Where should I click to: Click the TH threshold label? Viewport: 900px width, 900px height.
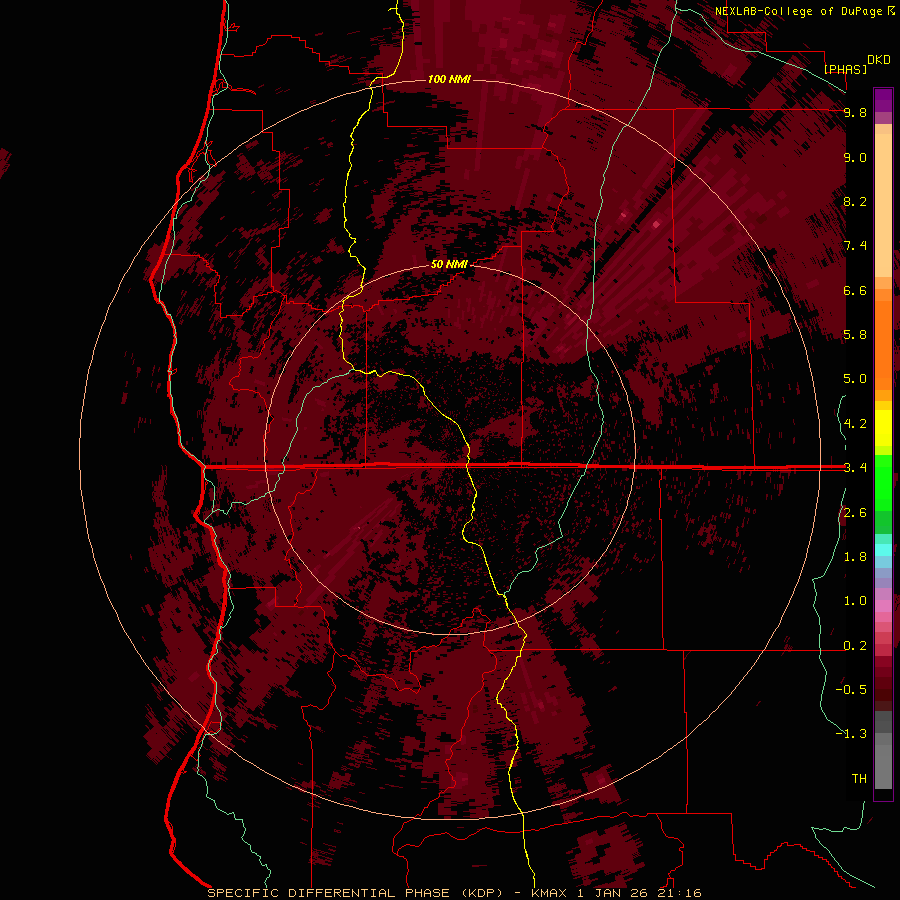tap(859, 779)
